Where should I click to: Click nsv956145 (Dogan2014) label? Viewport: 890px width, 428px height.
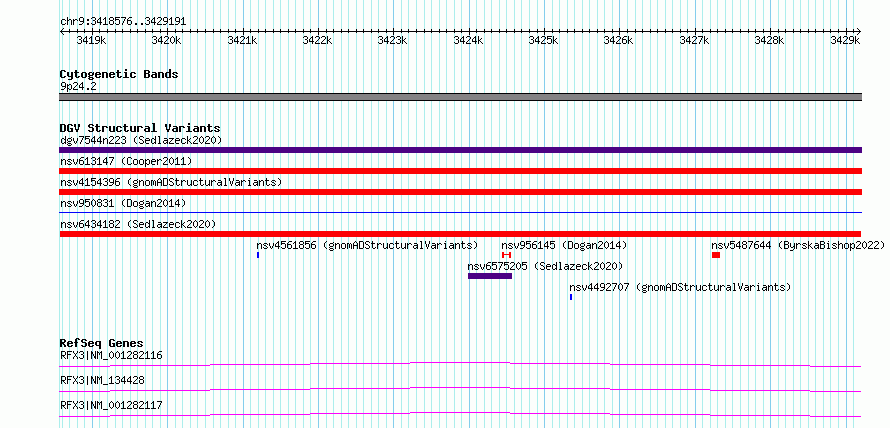pyautogui.click(x=564, y=245)
